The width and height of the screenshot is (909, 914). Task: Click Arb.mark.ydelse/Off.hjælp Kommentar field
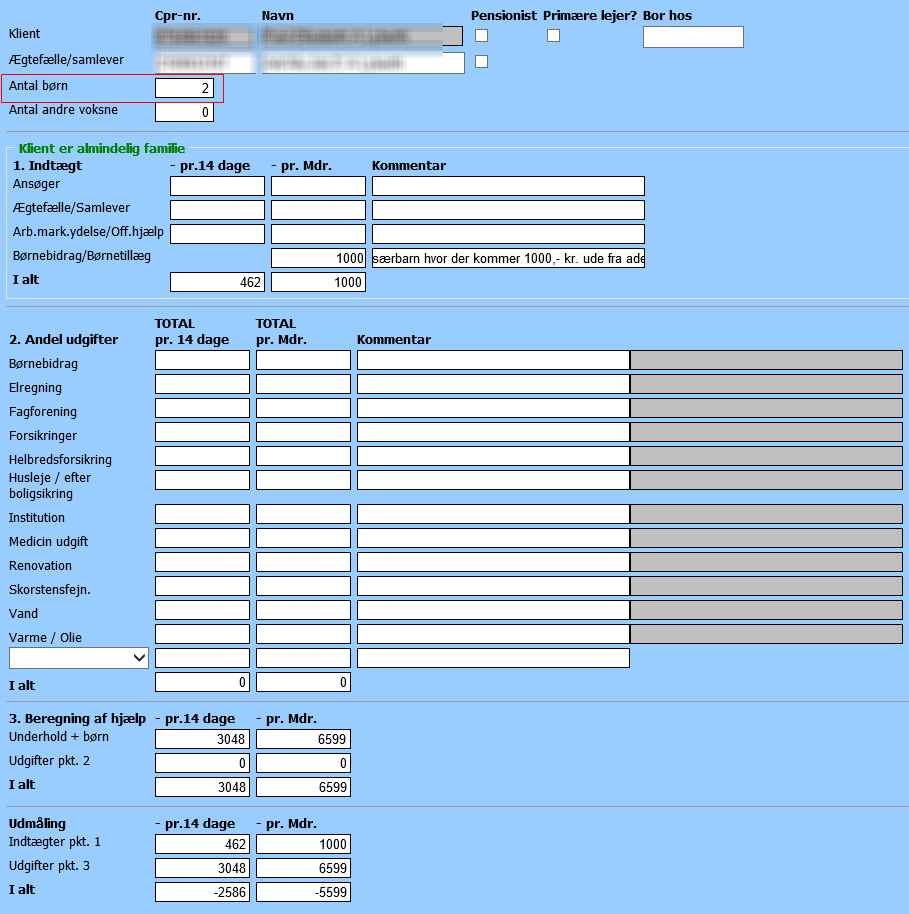(508, 234)
